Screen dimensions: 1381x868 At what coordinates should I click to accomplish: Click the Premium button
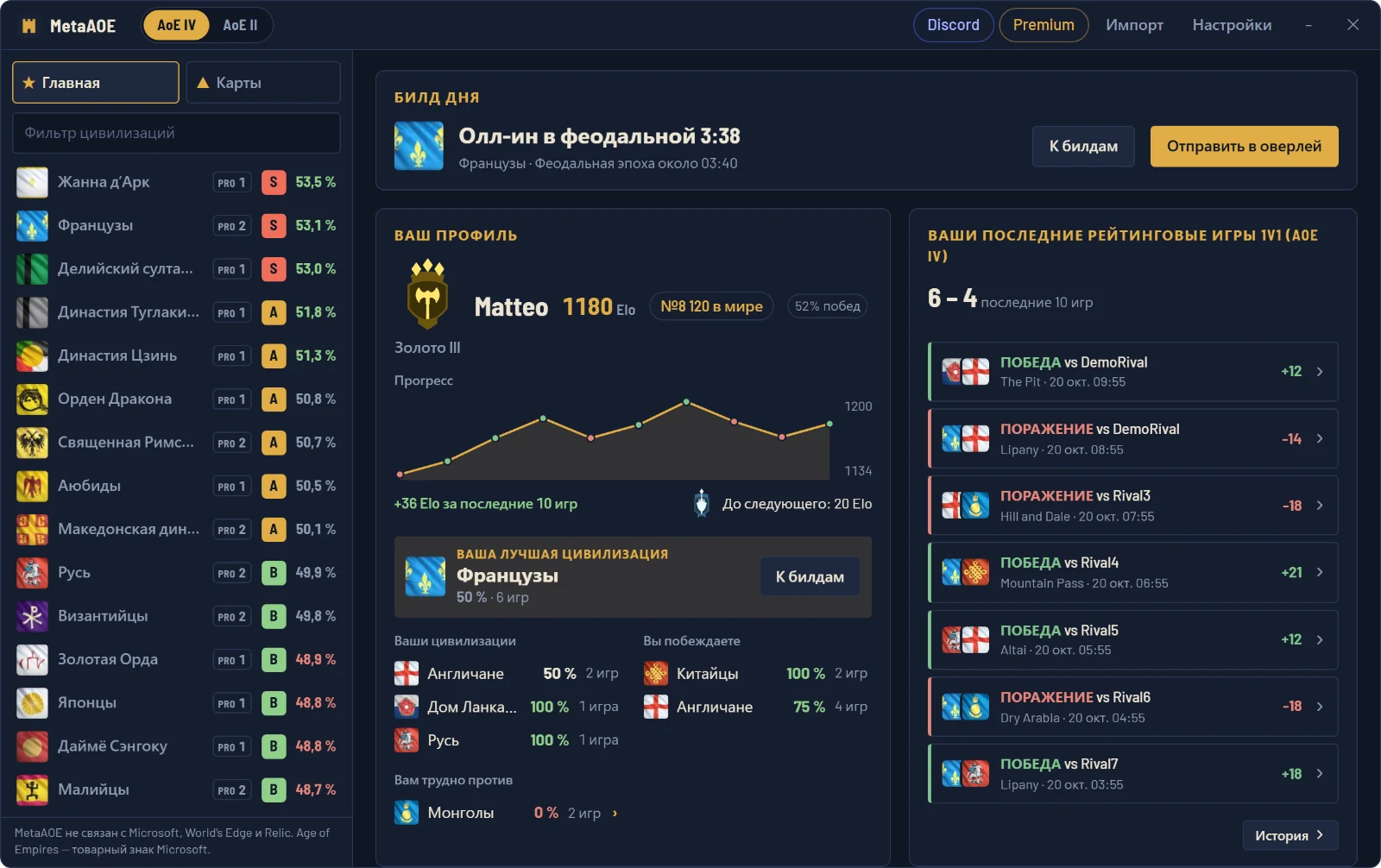(1044, 25)
